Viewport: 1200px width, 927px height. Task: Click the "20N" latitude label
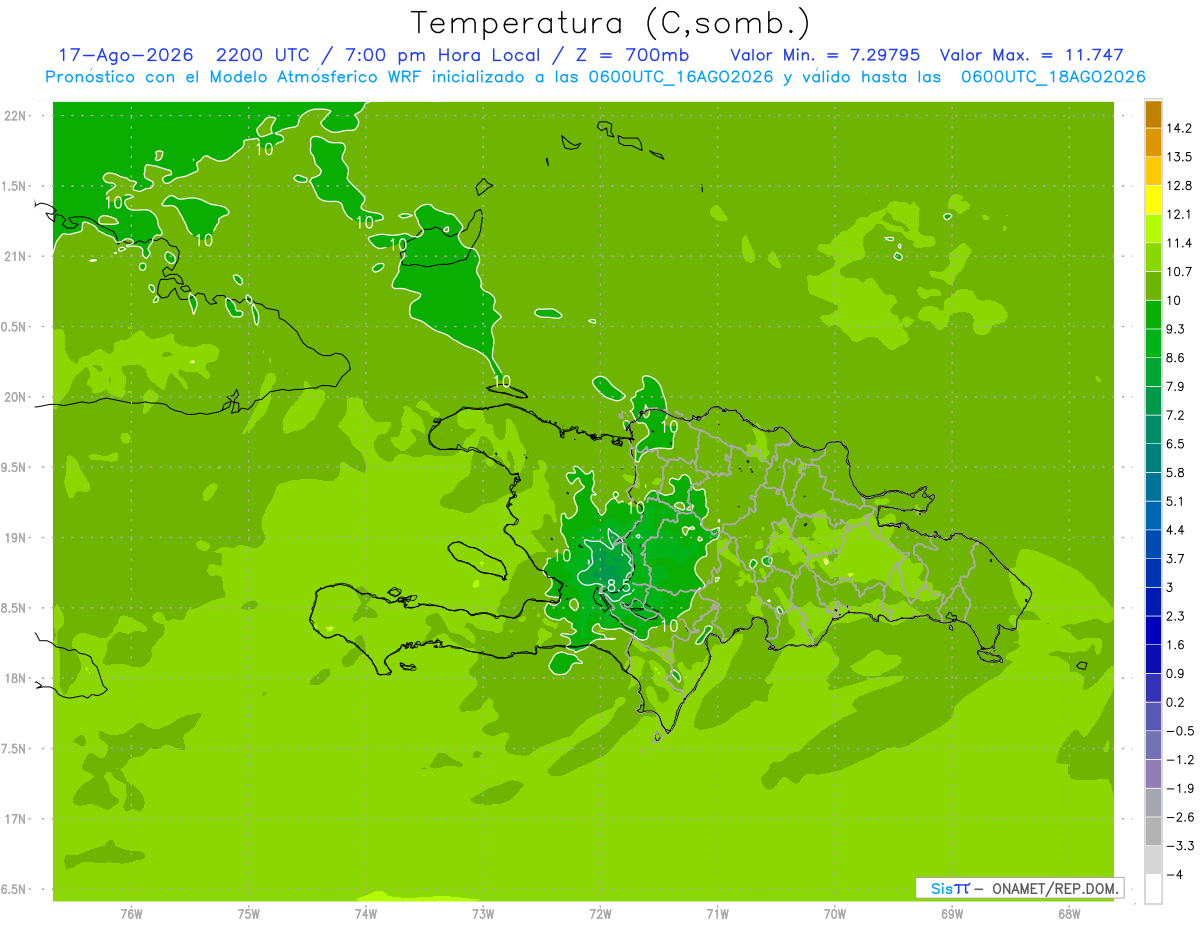coord(16,397)
